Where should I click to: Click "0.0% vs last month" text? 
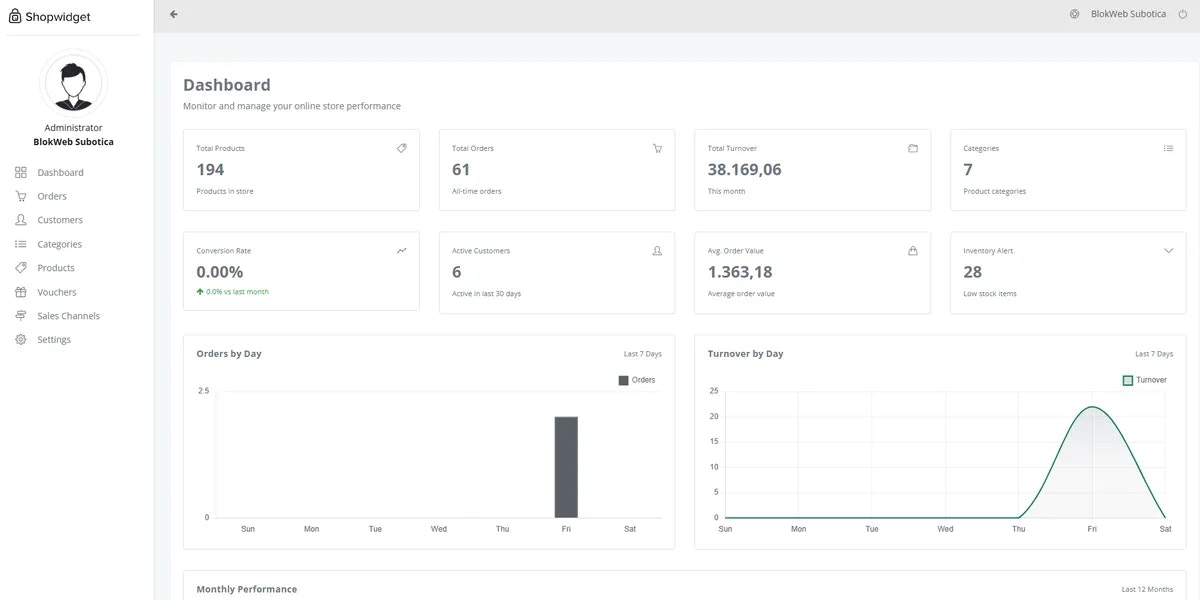(x=237, y=292)
